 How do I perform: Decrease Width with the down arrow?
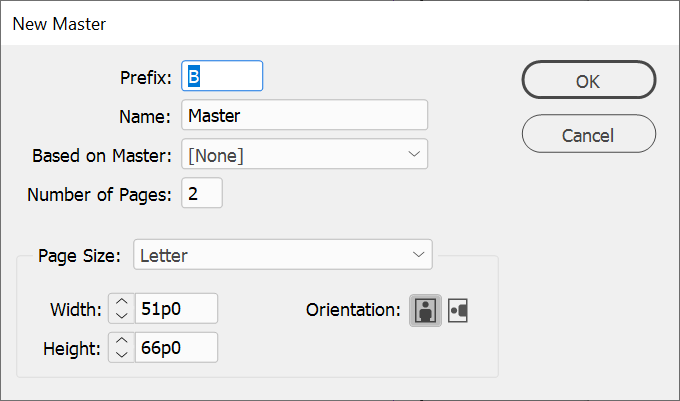[x=121, y=316]
